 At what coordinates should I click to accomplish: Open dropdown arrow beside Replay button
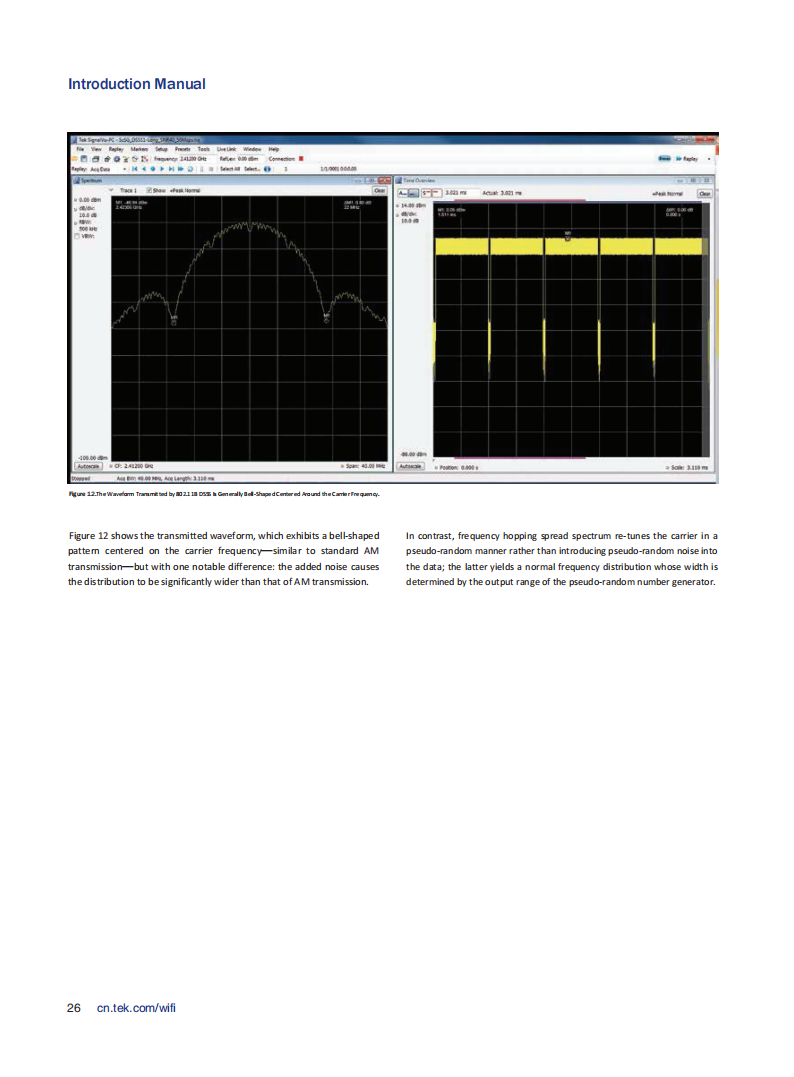click(709, 159)
